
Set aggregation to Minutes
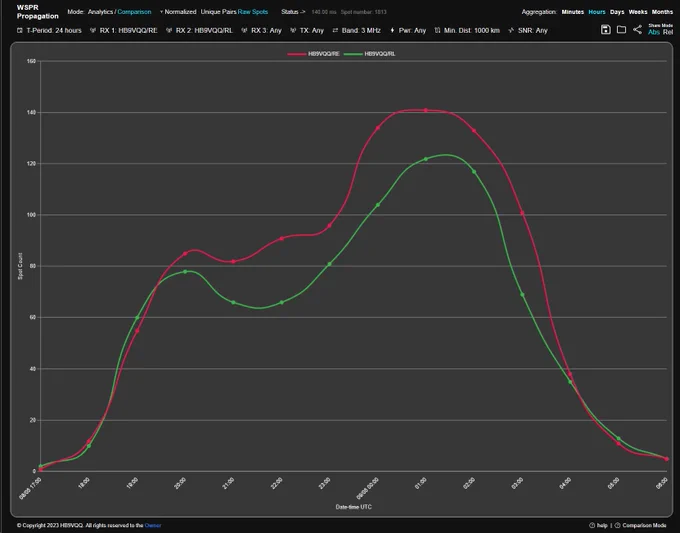tap(572, 12)
